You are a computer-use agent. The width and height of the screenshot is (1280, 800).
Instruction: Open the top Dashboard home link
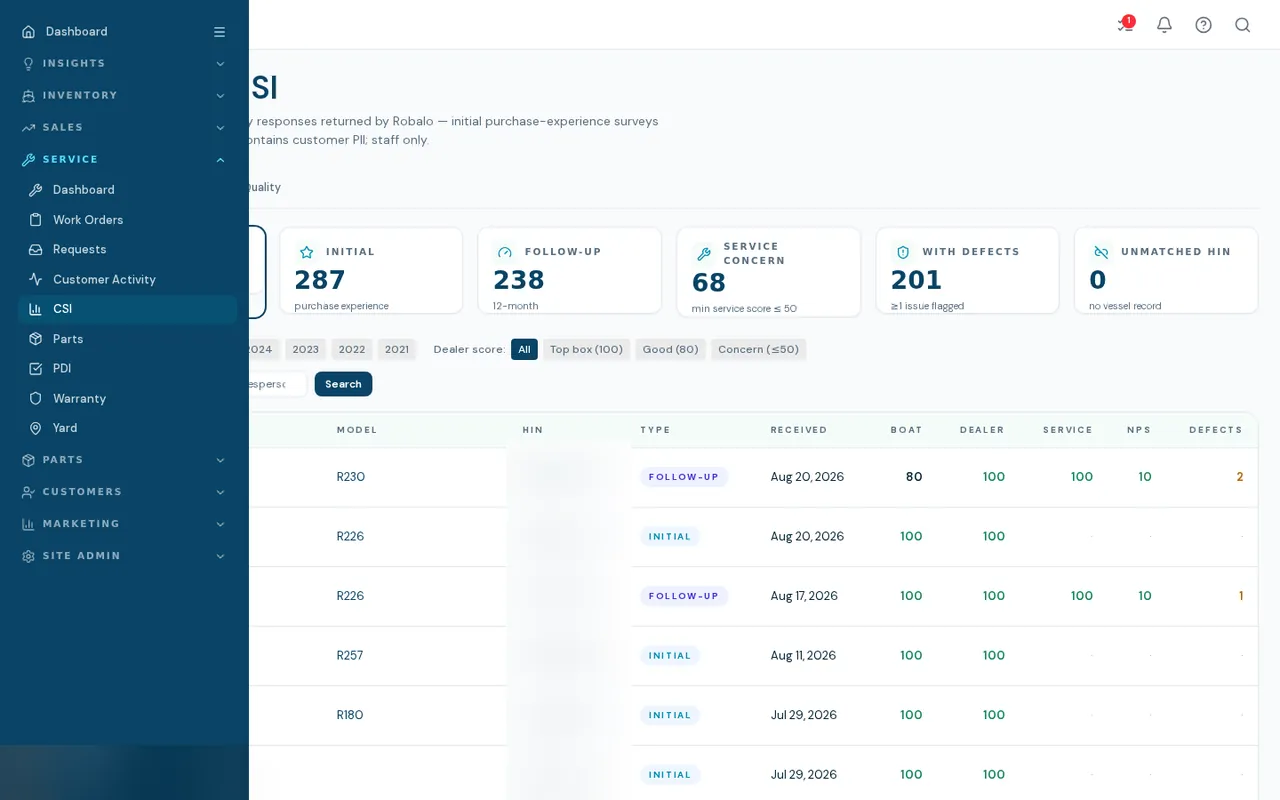click(x=76, y=32)
